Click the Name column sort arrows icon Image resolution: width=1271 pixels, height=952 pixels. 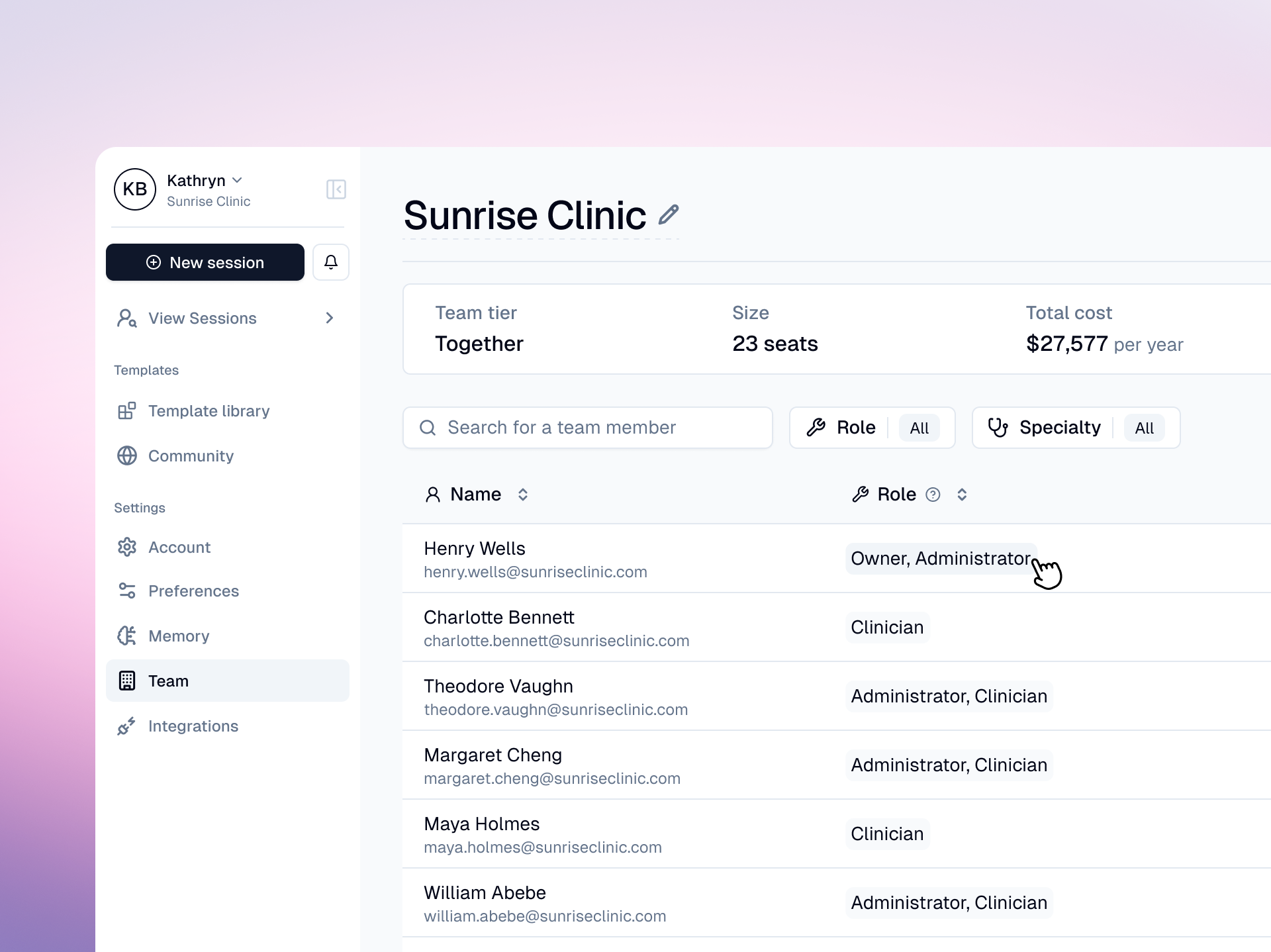[522, 494]
